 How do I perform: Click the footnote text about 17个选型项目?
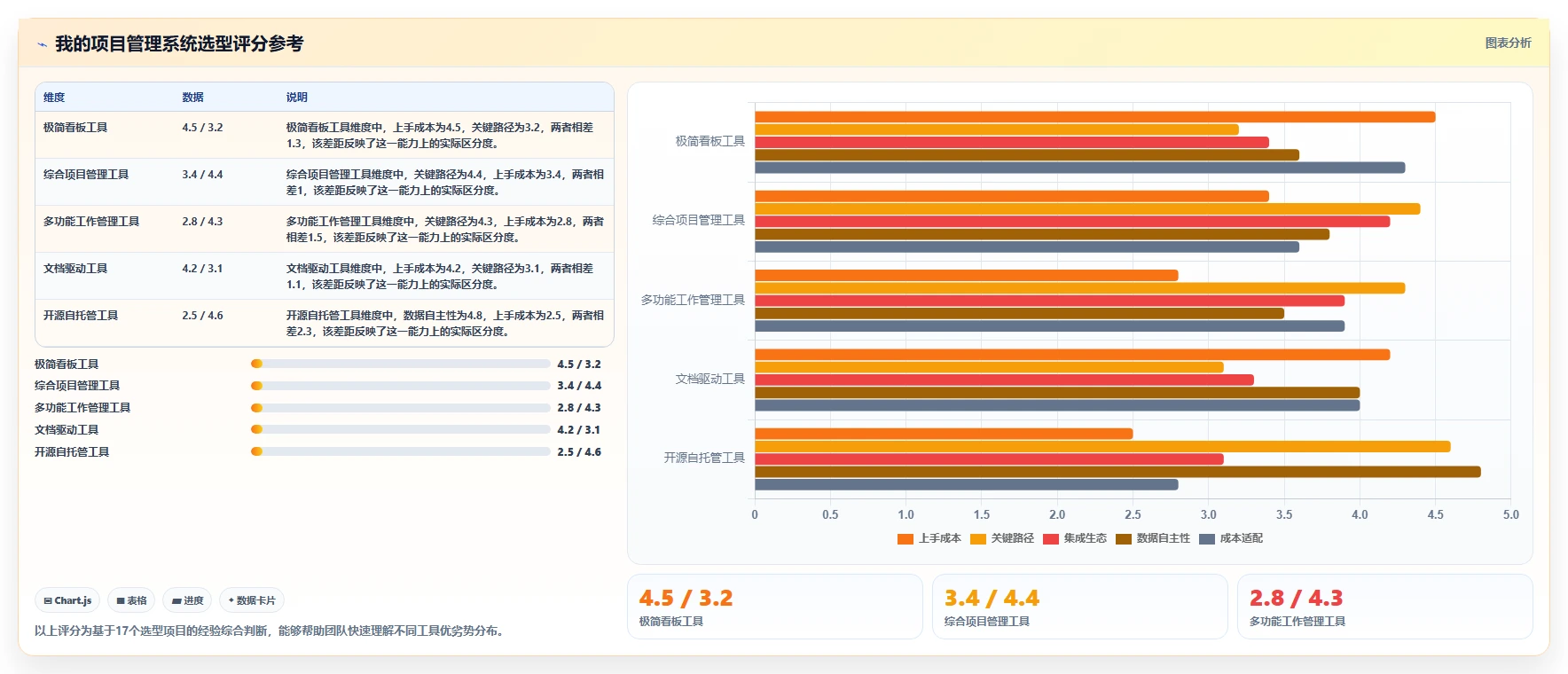[x=270, y=631]
